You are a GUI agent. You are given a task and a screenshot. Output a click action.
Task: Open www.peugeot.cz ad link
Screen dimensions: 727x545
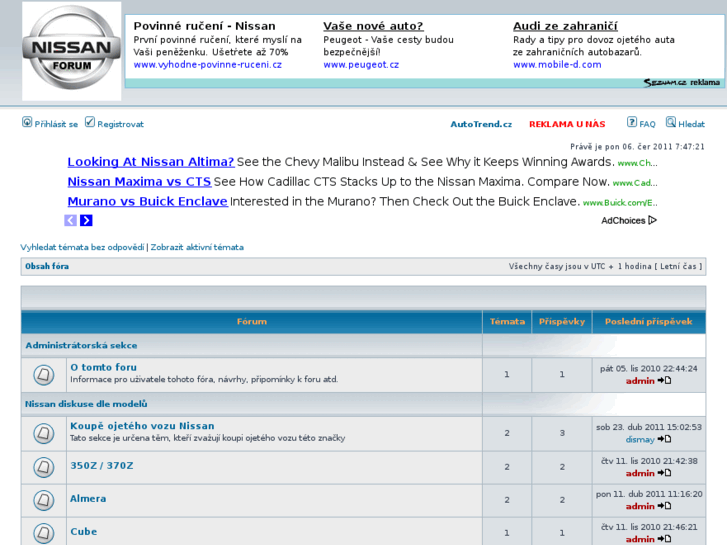361,65
